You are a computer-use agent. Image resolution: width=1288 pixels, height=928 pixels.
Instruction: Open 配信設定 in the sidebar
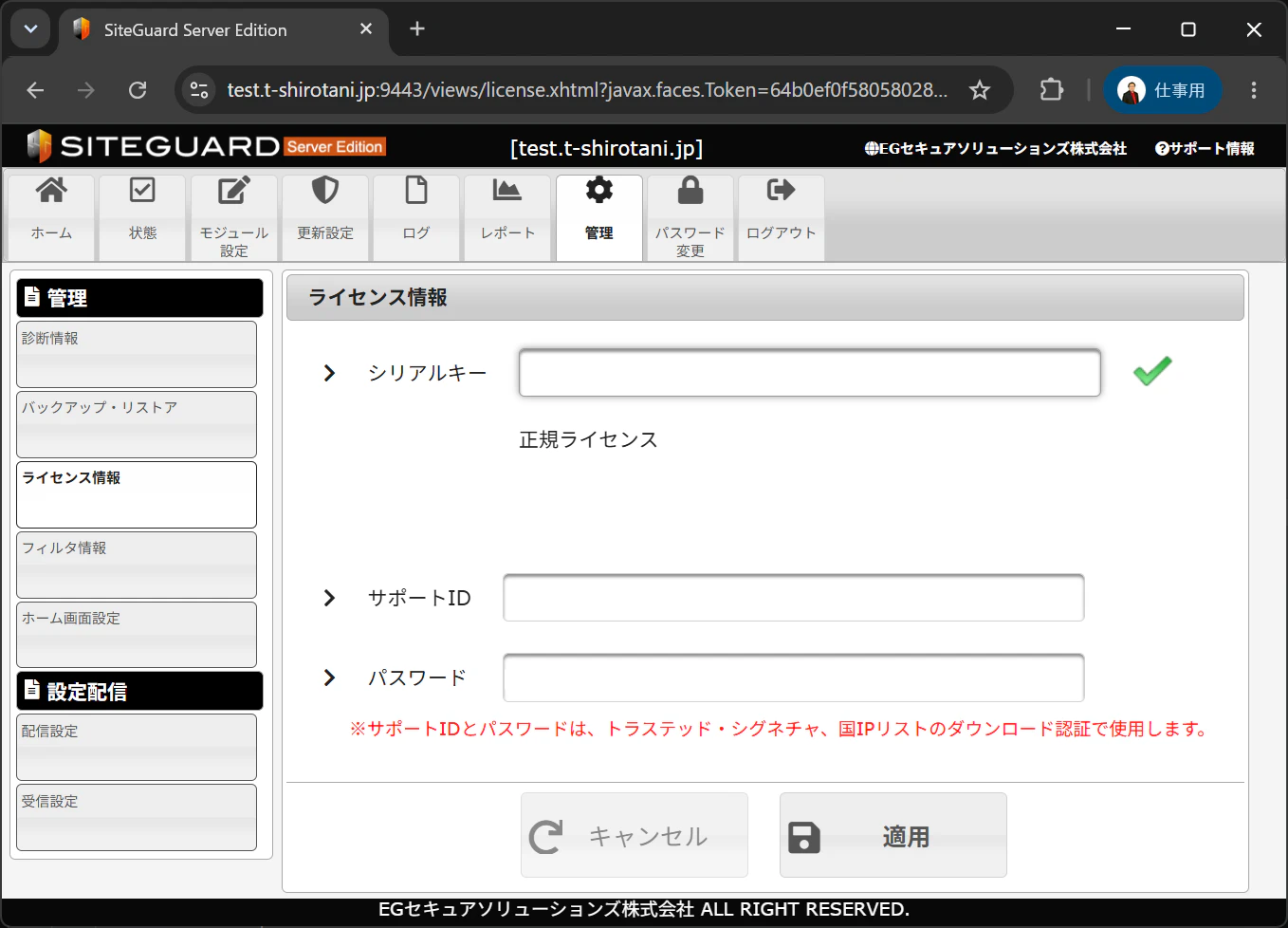point(137,747)
